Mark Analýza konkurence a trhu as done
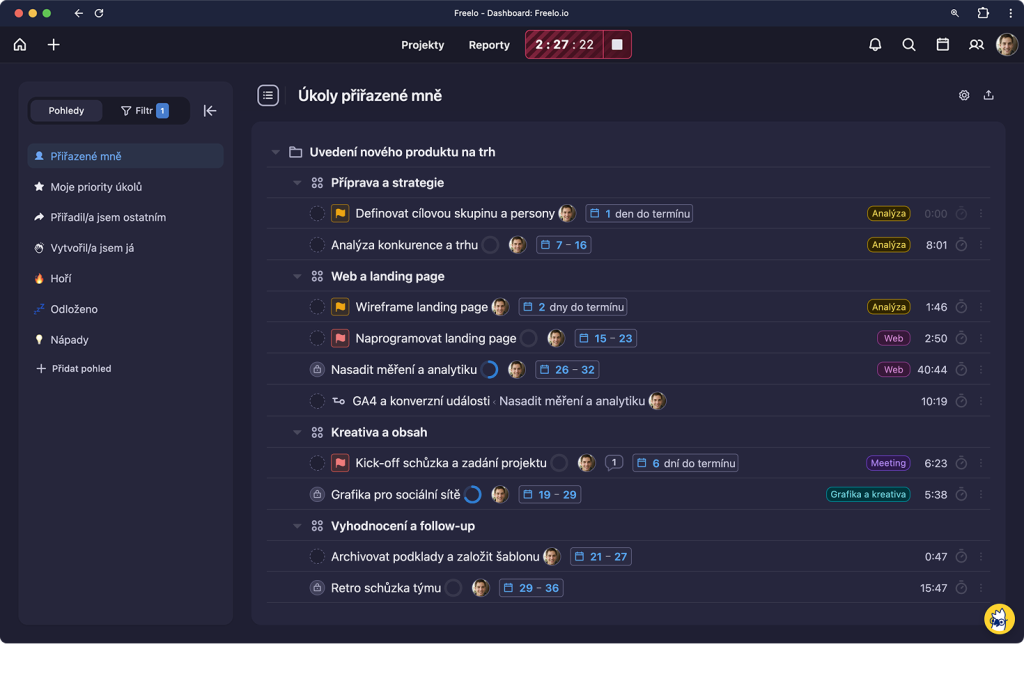This screenshot has height=697, width=1024. coord(317,245)
